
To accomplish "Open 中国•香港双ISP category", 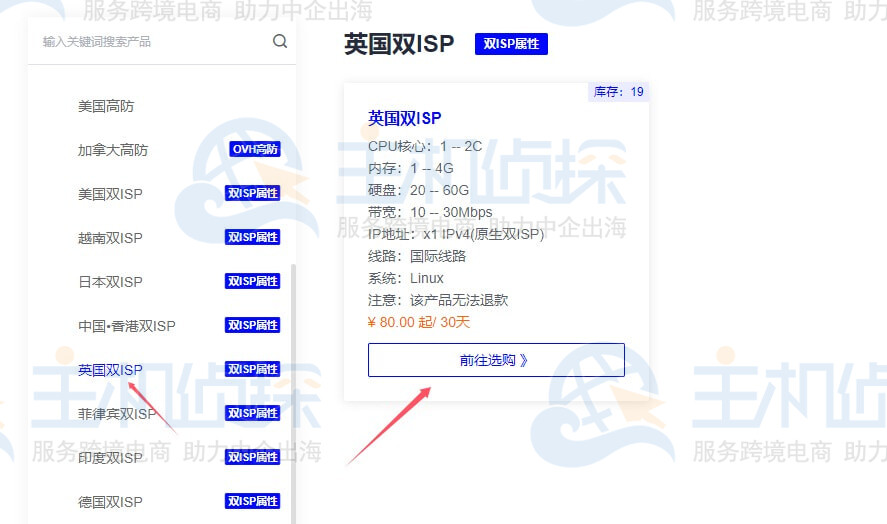I will pos(127,326).
